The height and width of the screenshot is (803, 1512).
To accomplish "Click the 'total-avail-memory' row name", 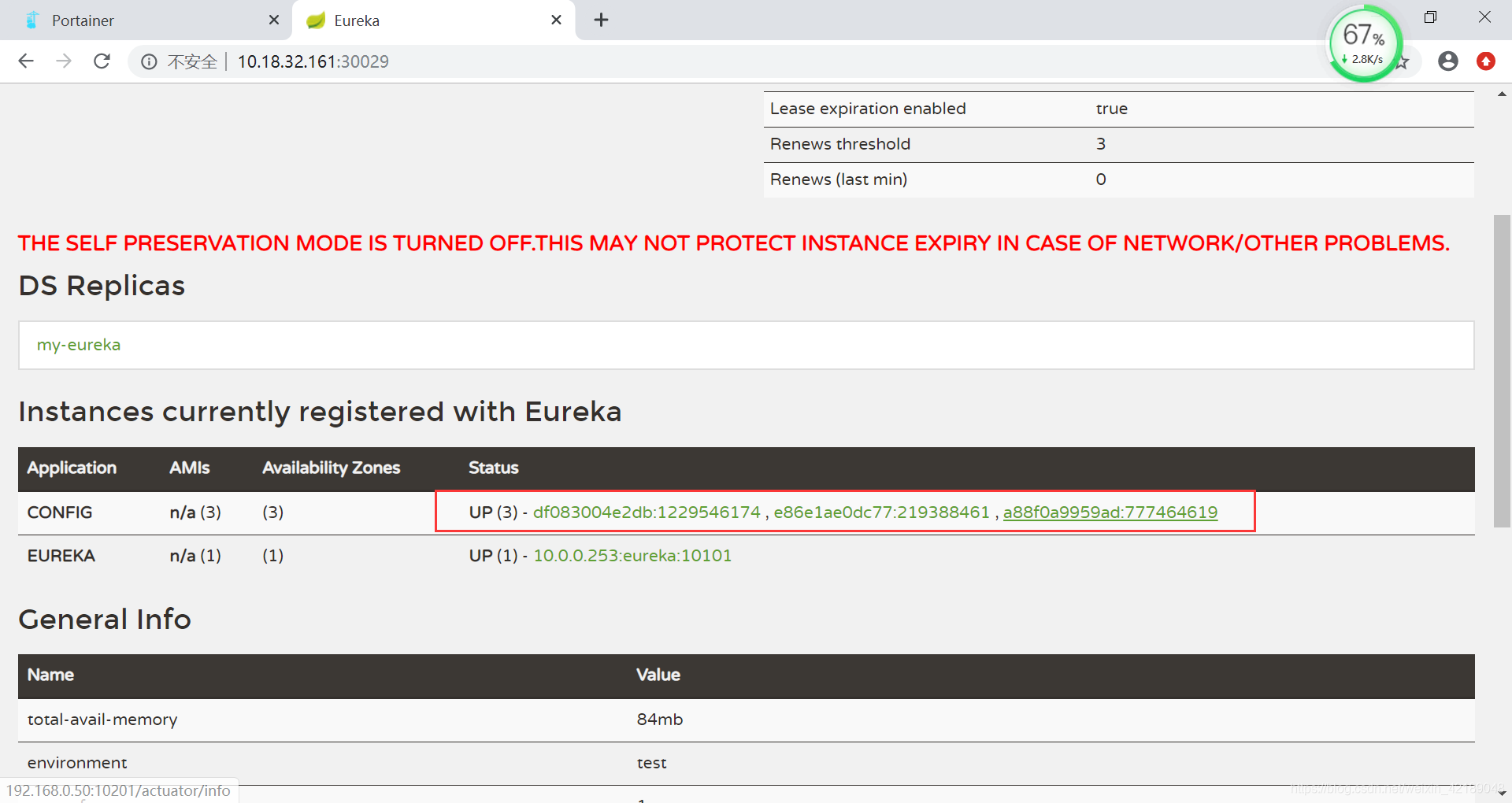I will (102, 720).
